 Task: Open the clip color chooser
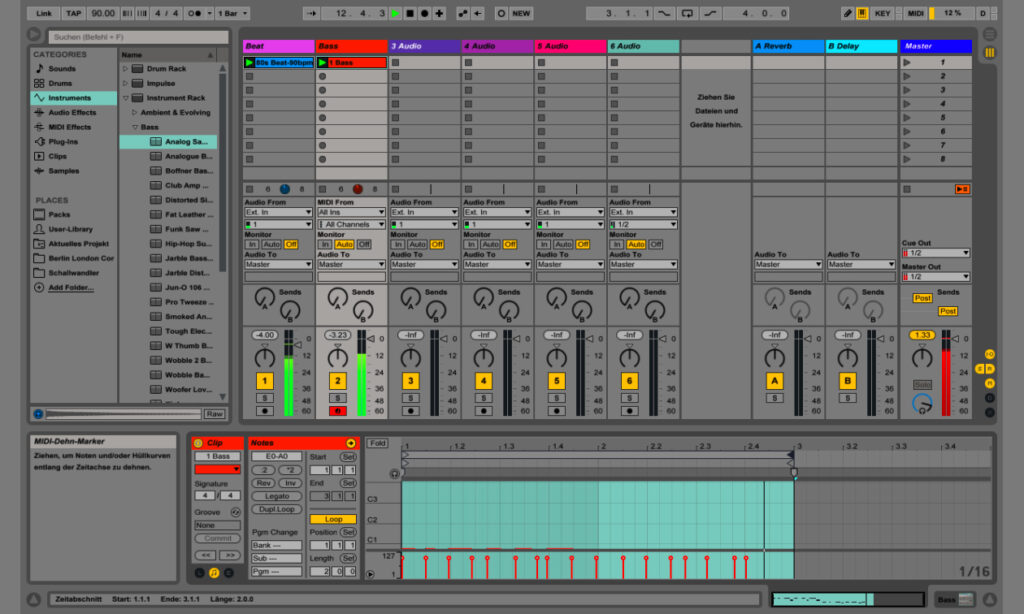(217, 470)
